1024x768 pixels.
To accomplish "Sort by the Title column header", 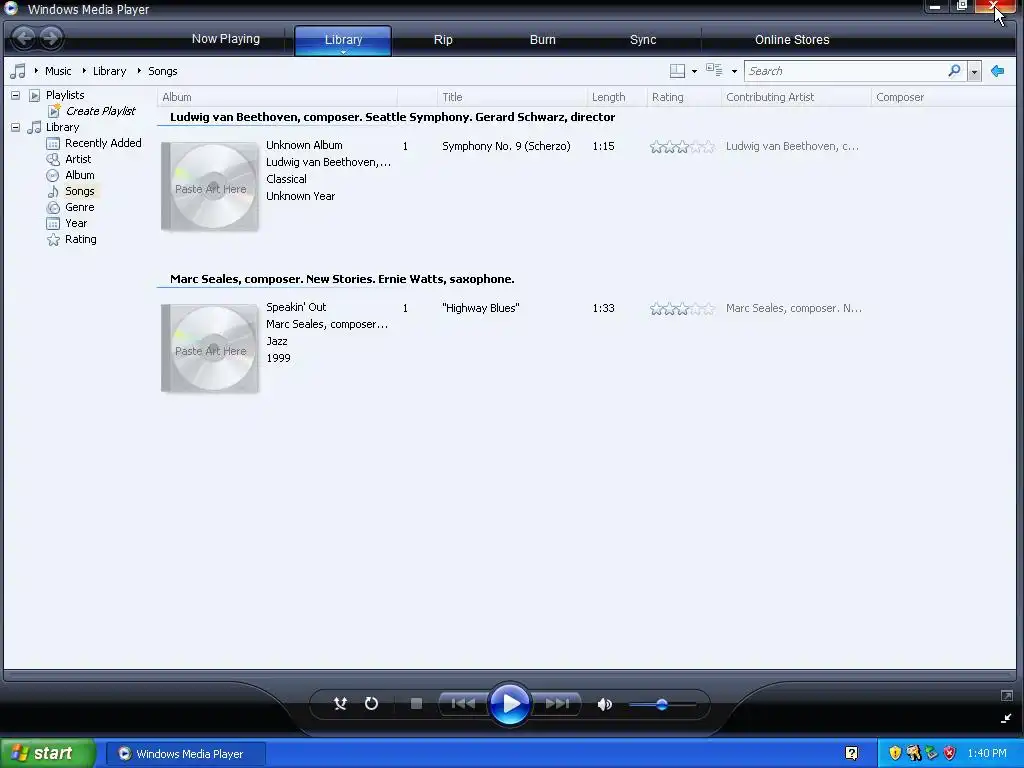I will [x=512, y=97].
